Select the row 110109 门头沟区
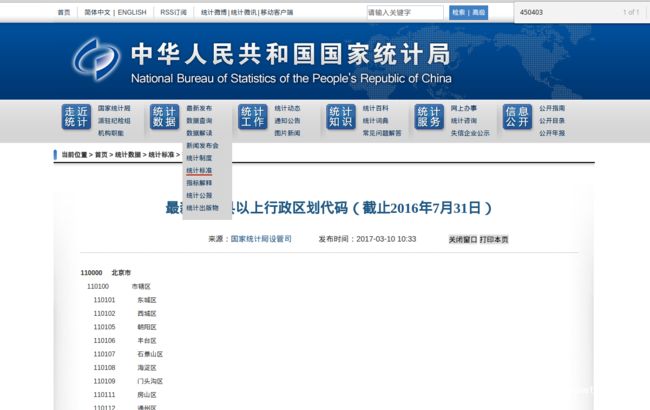 129,381
